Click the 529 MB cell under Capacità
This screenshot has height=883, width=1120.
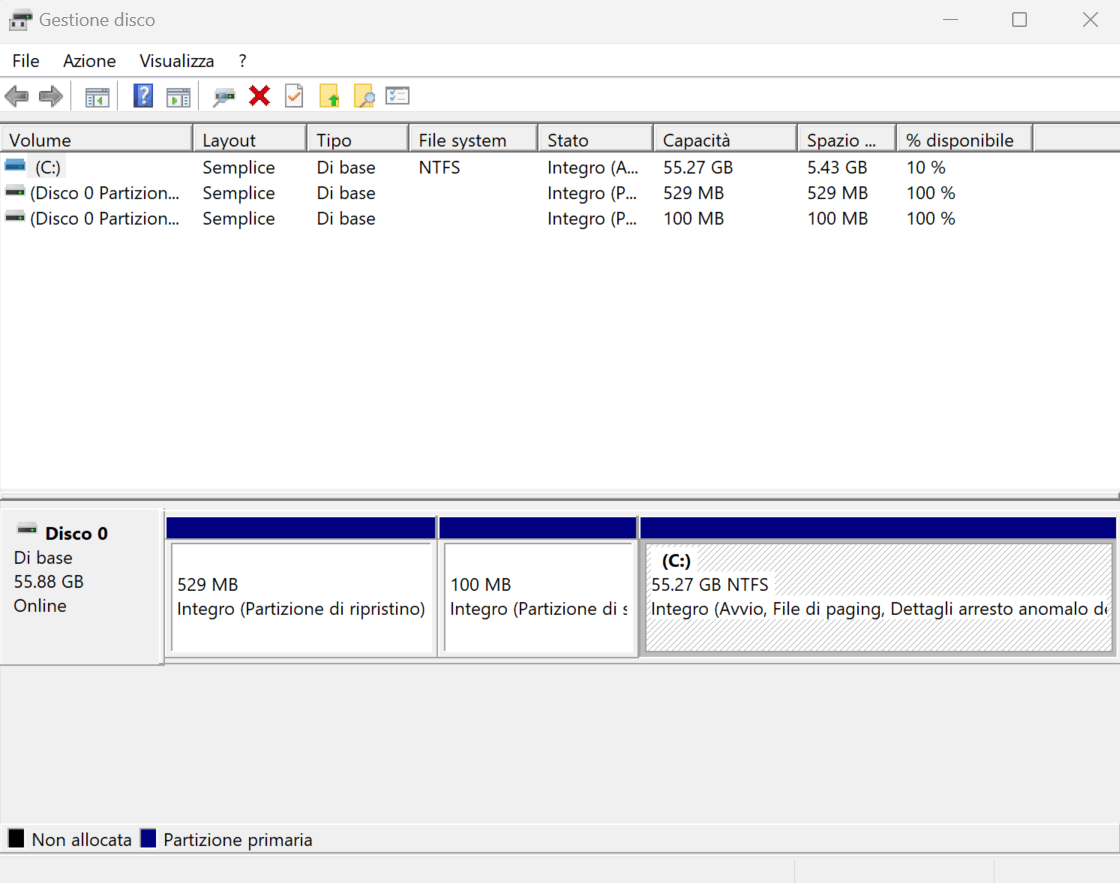[694, 193]
